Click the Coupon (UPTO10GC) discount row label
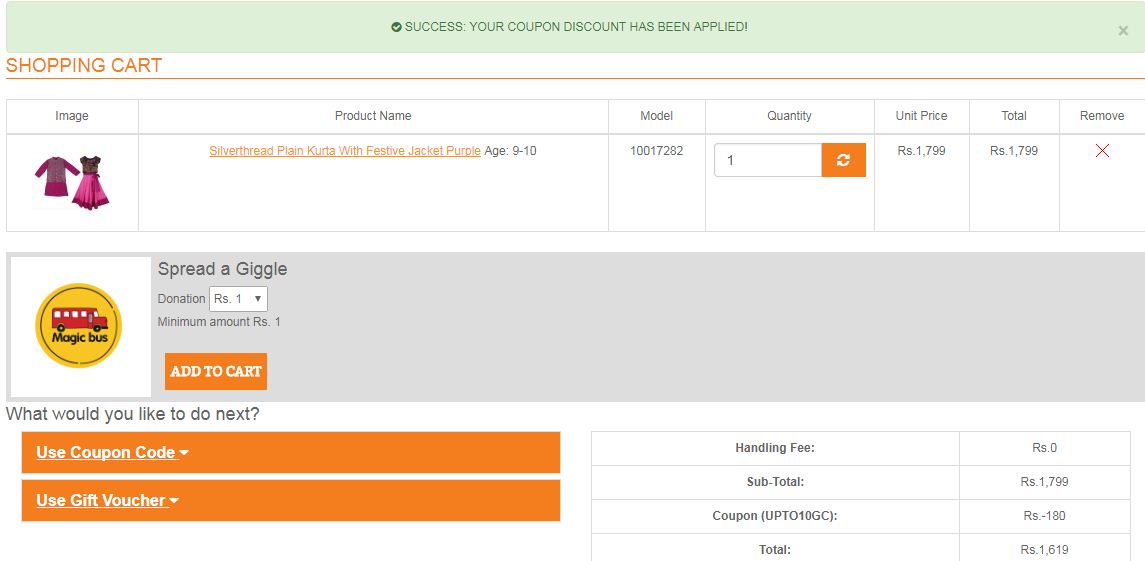This screenshot has height=561, width=1145. click(x=775, y=516)
